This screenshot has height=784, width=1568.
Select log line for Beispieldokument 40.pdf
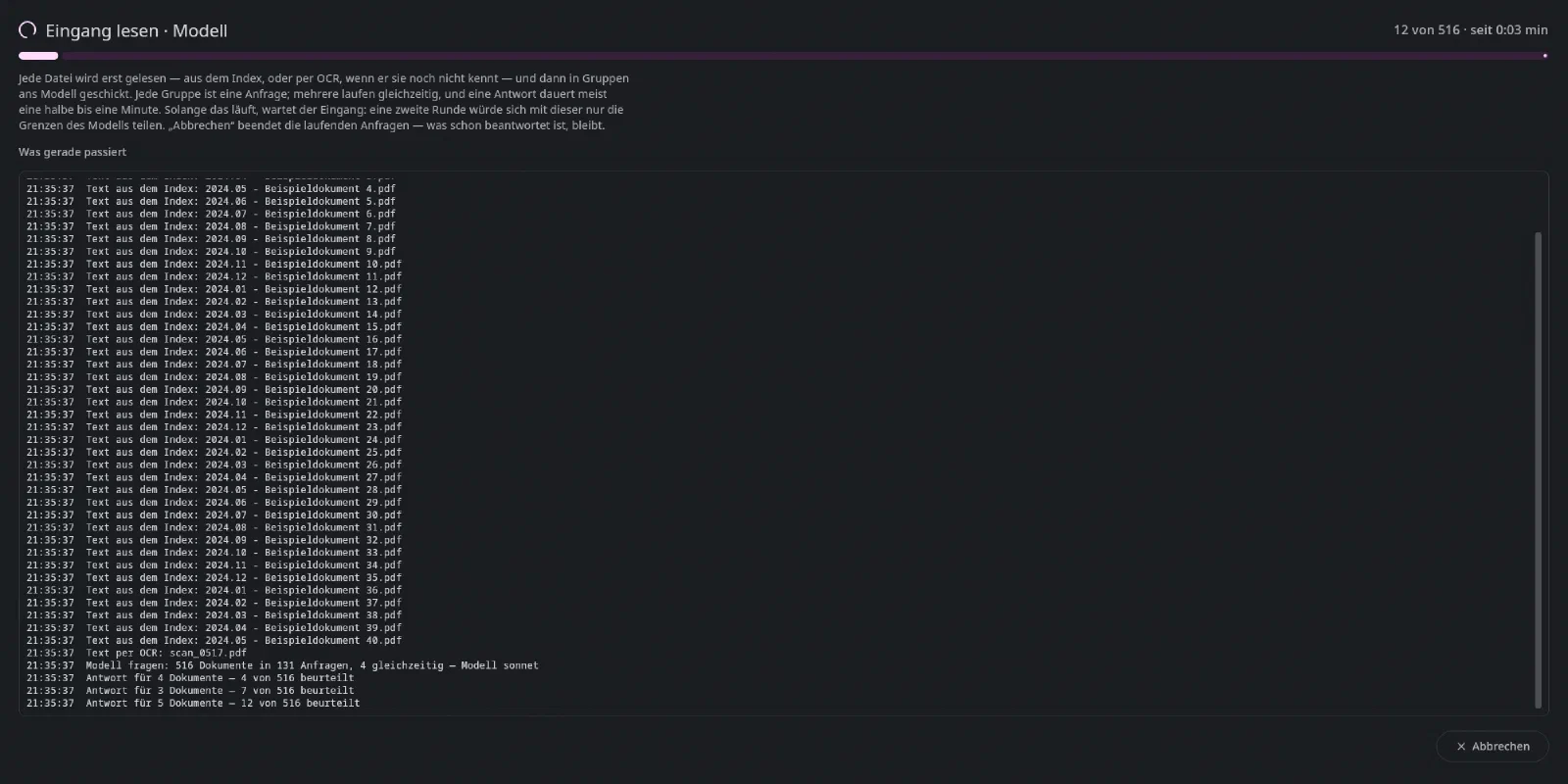(214, 641)
